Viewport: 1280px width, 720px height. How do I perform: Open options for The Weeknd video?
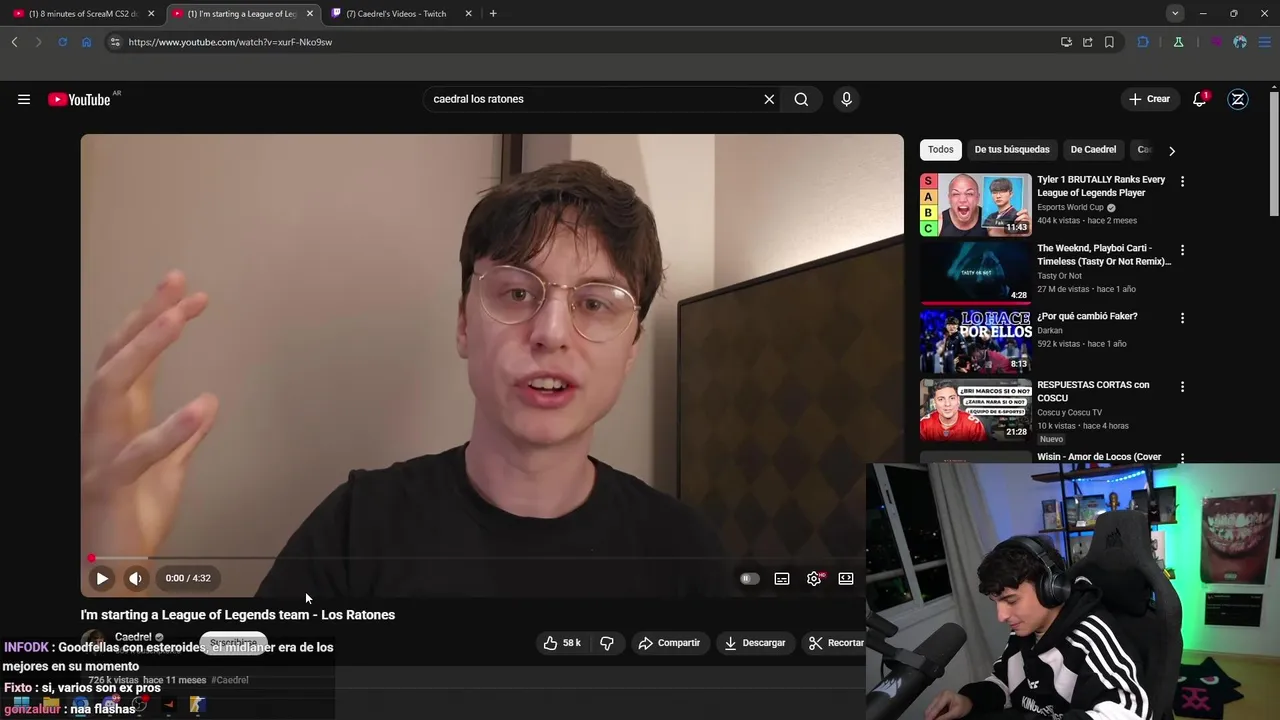[x=1182, y=250]
